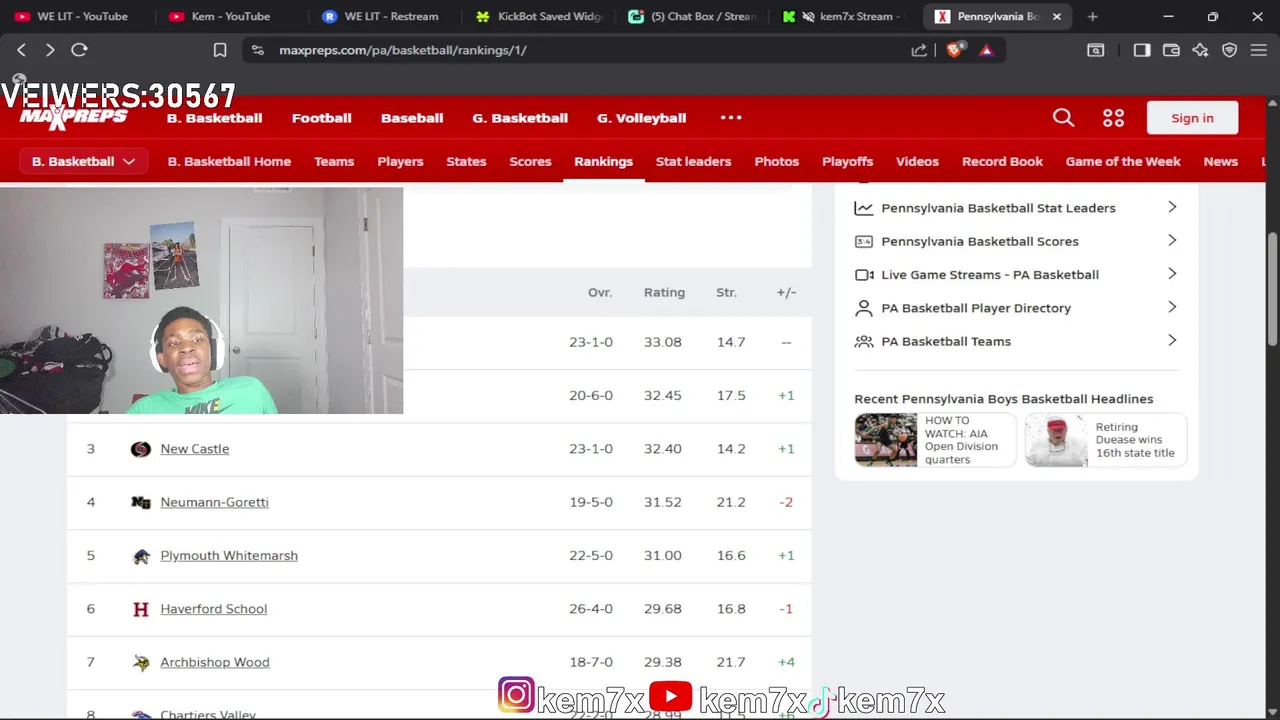Reload the current page
Screen dimensions: 1280x720
(x=79, y=50)
